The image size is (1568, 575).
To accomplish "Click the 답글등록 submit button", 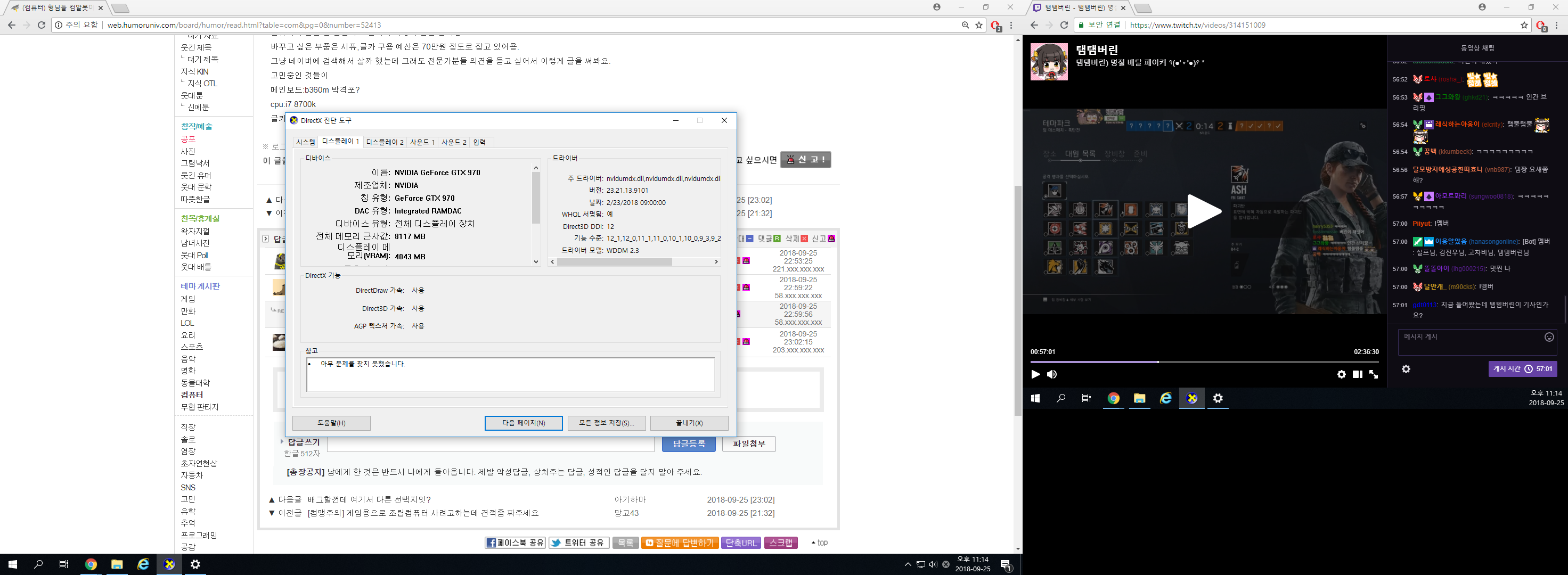I will point(689,443).
